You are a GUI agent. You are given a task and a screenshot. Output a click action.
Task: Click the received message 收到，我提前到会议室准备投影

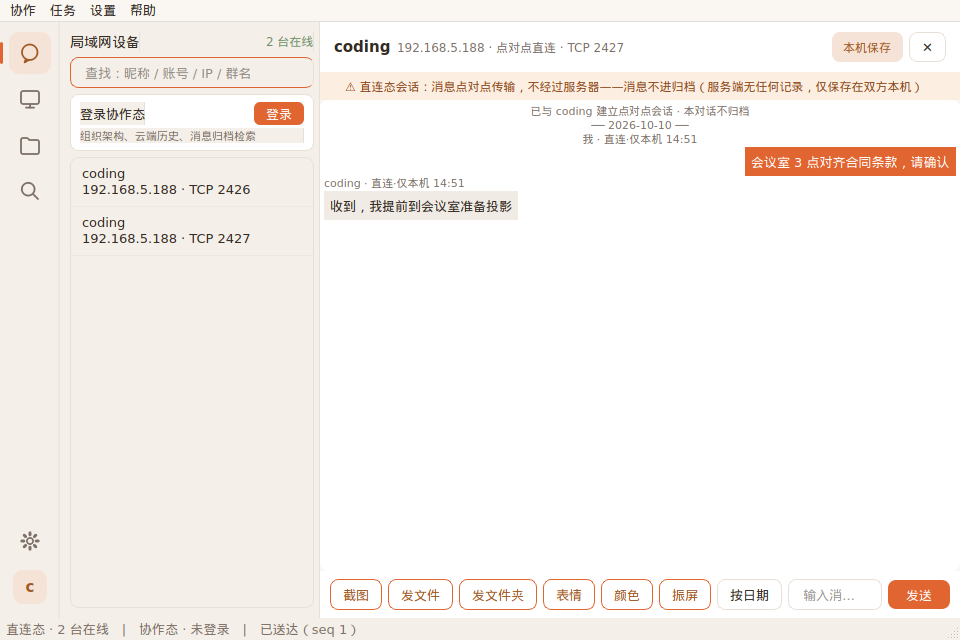pos(421,206)
